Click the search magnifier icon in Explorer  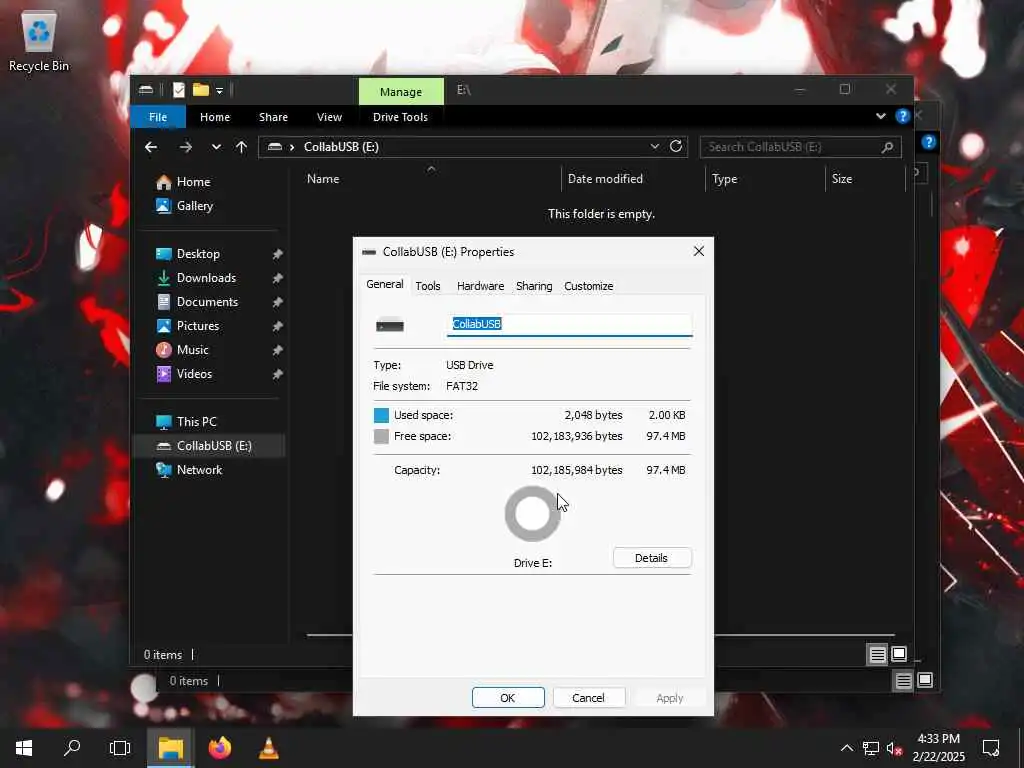tap(887, 147)
